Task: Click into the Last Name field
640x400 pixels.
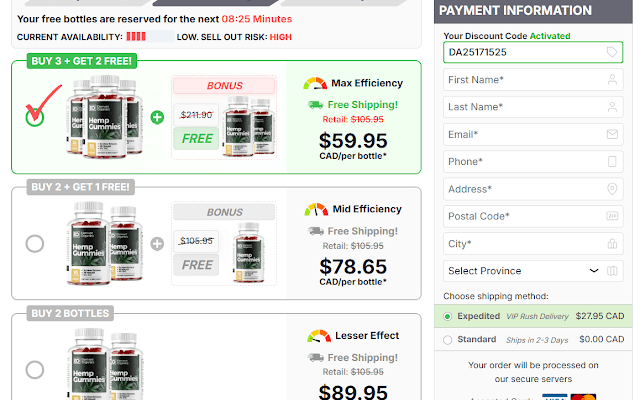Action: pos(523,107)
